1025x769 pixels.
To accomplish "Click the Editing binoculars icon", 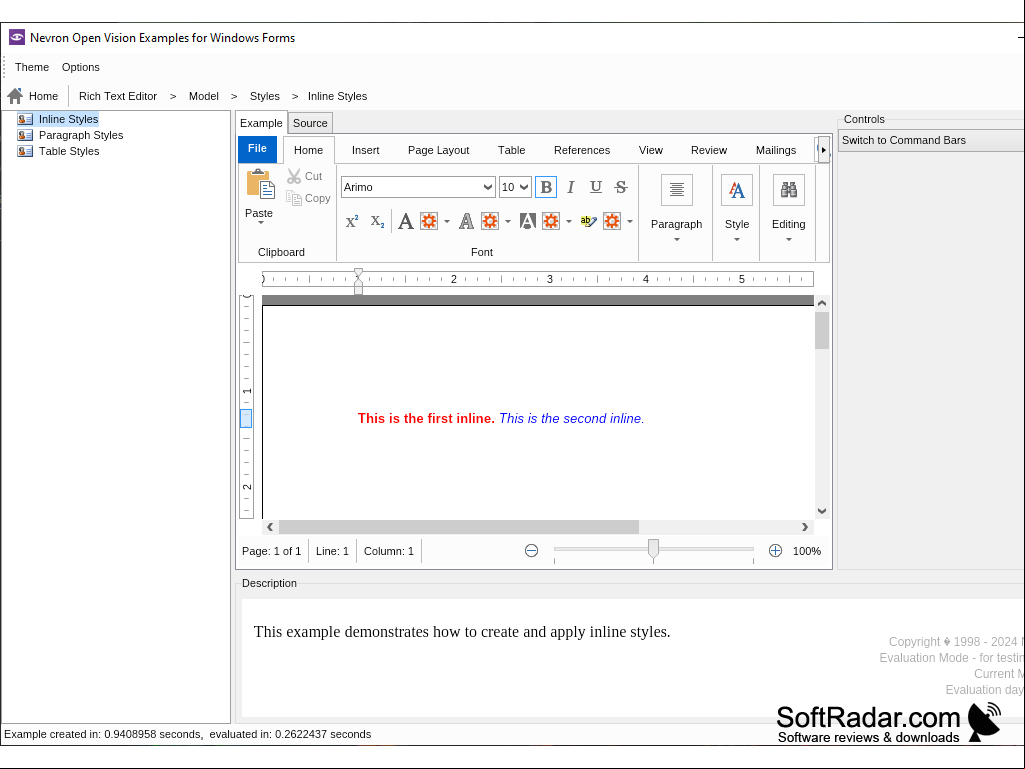I will point(788,190).
